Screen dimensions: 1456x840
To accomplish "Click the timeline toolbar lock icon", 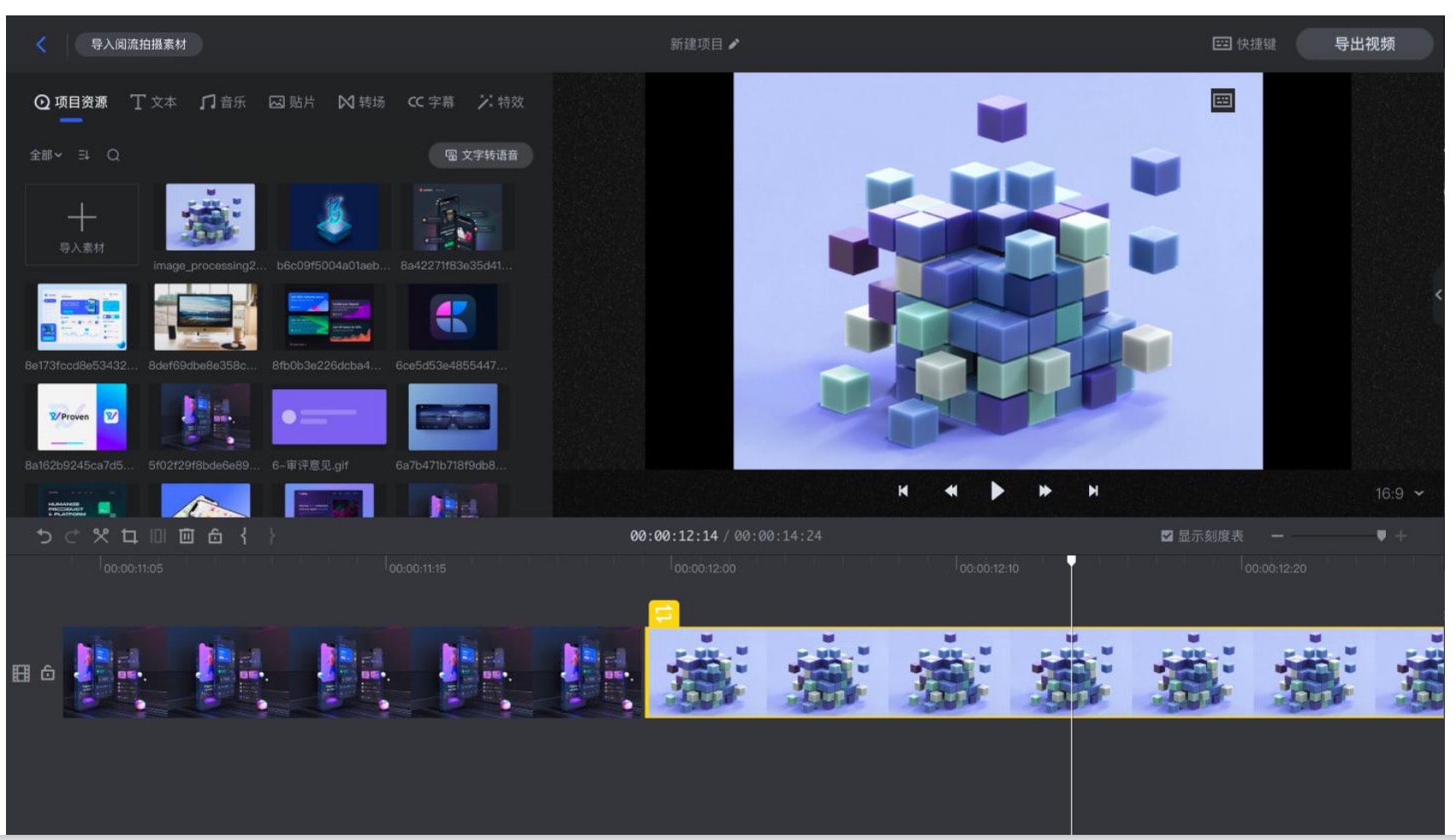I will (x=216, y=536).
